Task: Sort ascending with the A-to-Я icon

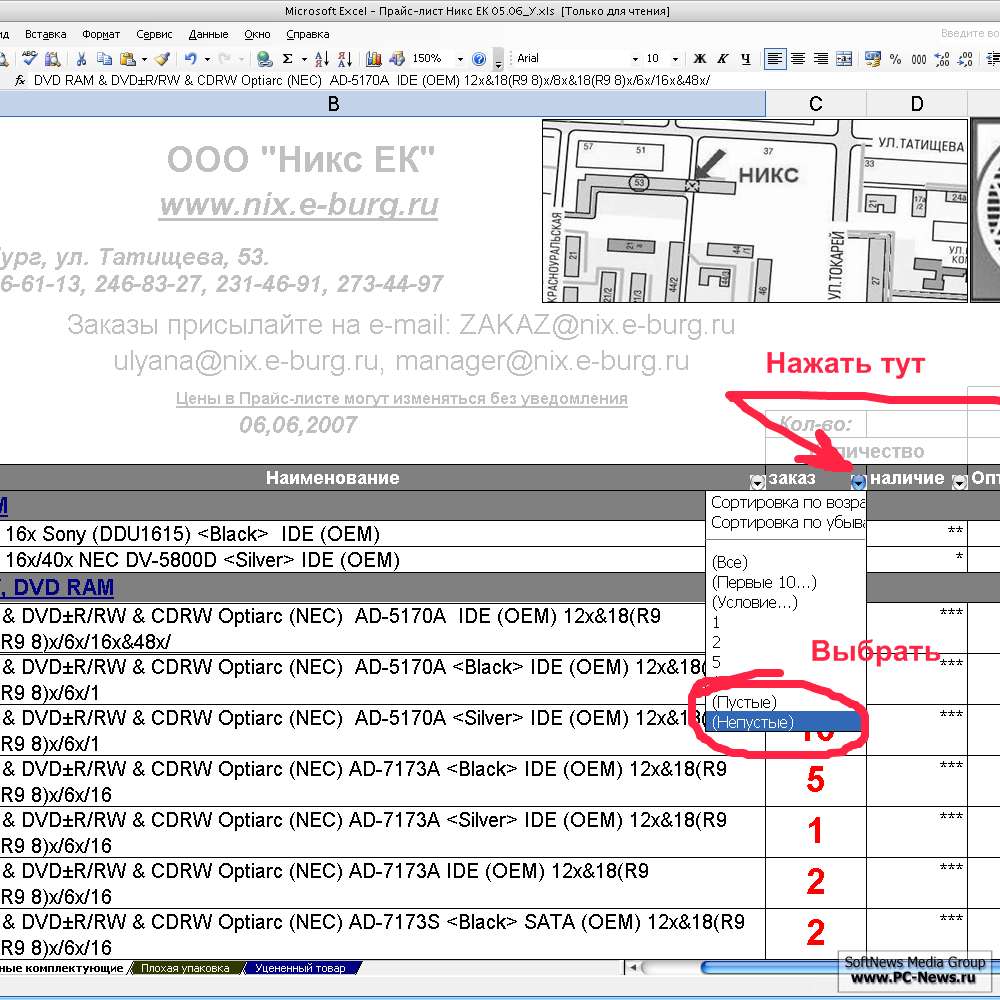Action: [322, 59]
